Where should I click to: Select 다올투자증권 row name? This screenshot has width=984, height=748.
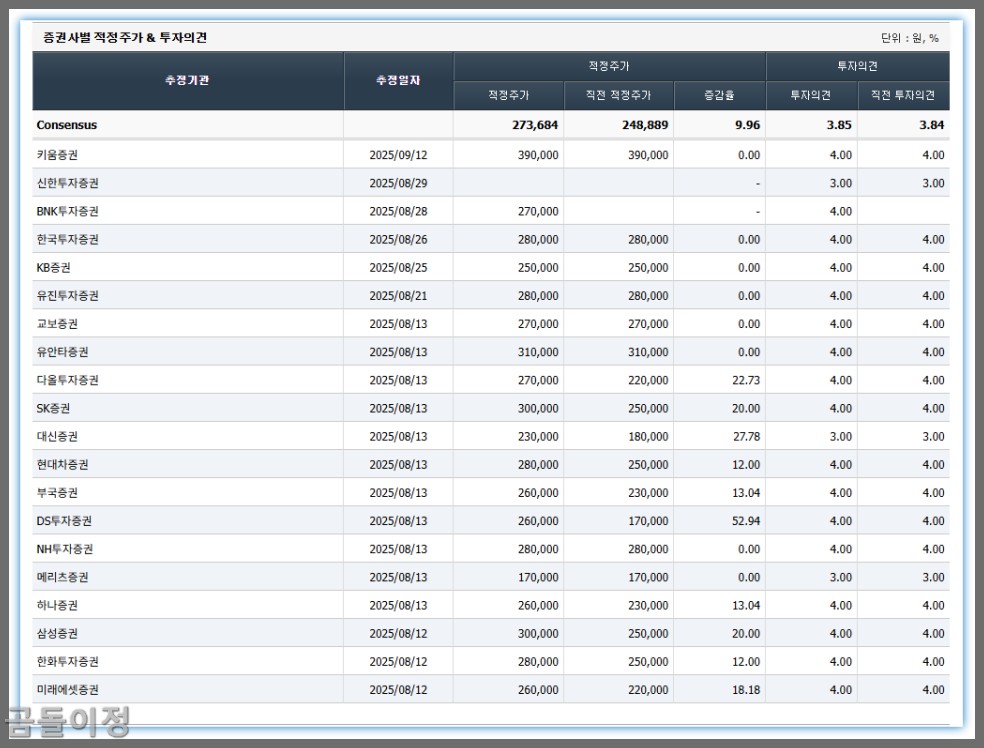coord(67,380)
